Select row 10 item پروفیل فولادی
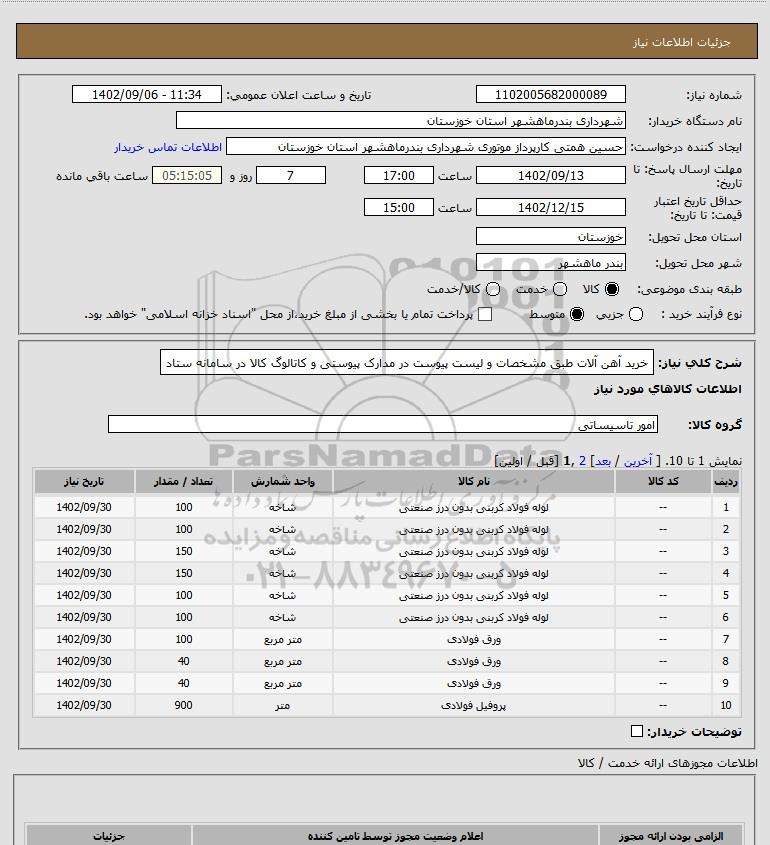 click(474, 705)
